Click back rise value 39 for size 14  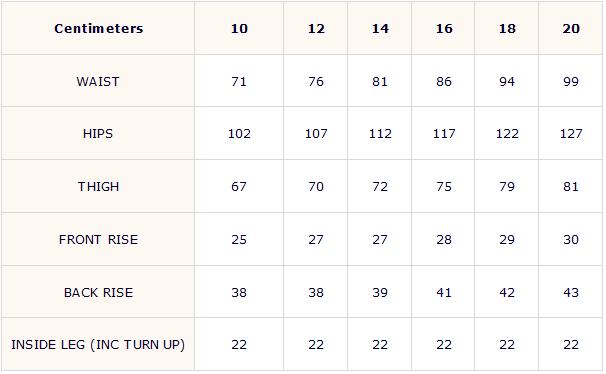(380, 292)
